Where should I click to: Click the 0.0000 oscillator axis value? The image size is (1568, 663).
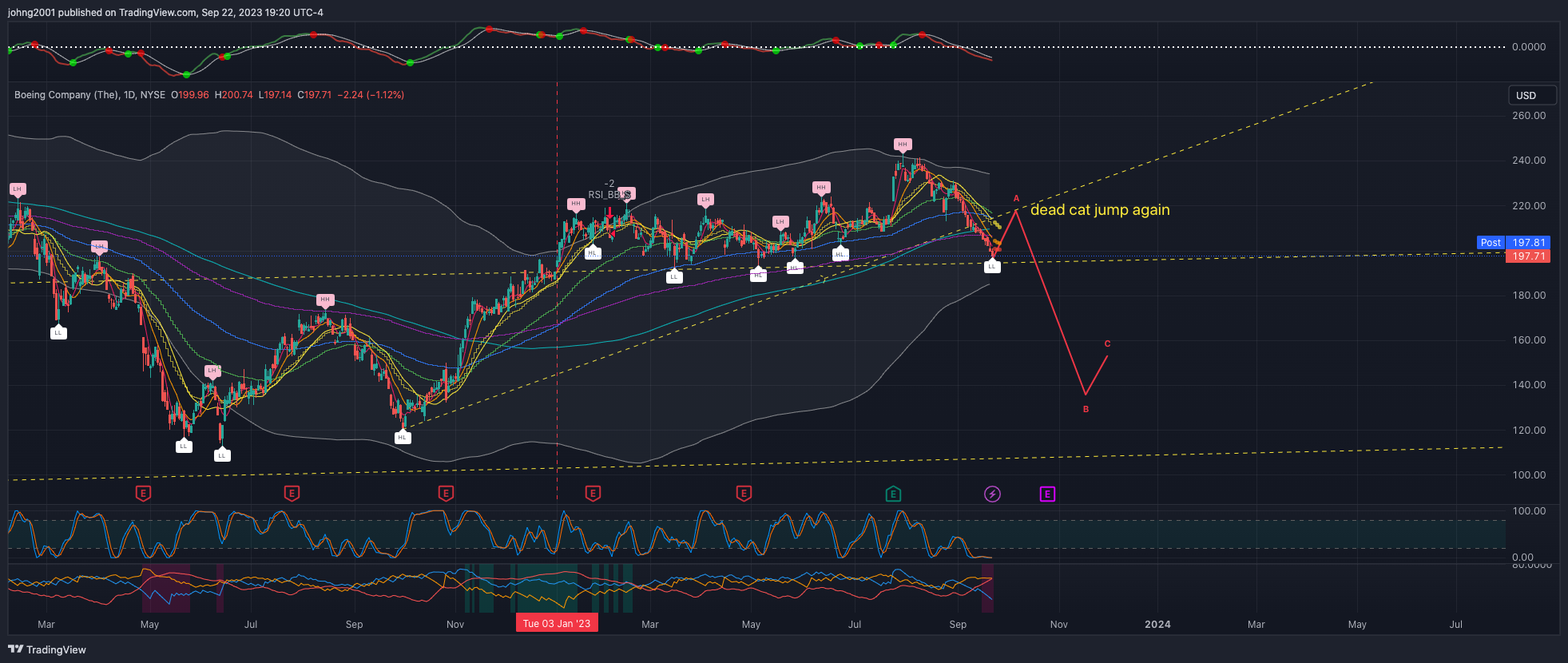tap(1529, 46)
